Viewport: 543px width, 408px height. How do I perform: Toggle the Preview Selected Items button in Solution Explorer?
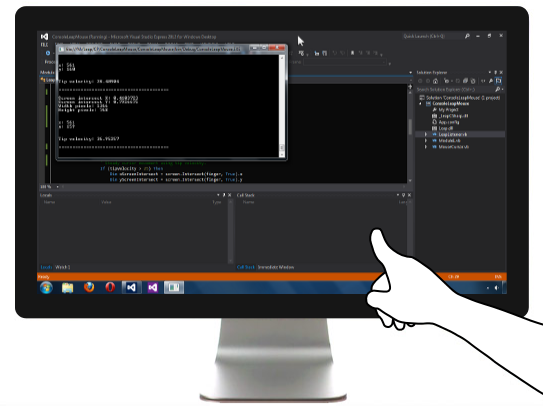pos(498,81)
